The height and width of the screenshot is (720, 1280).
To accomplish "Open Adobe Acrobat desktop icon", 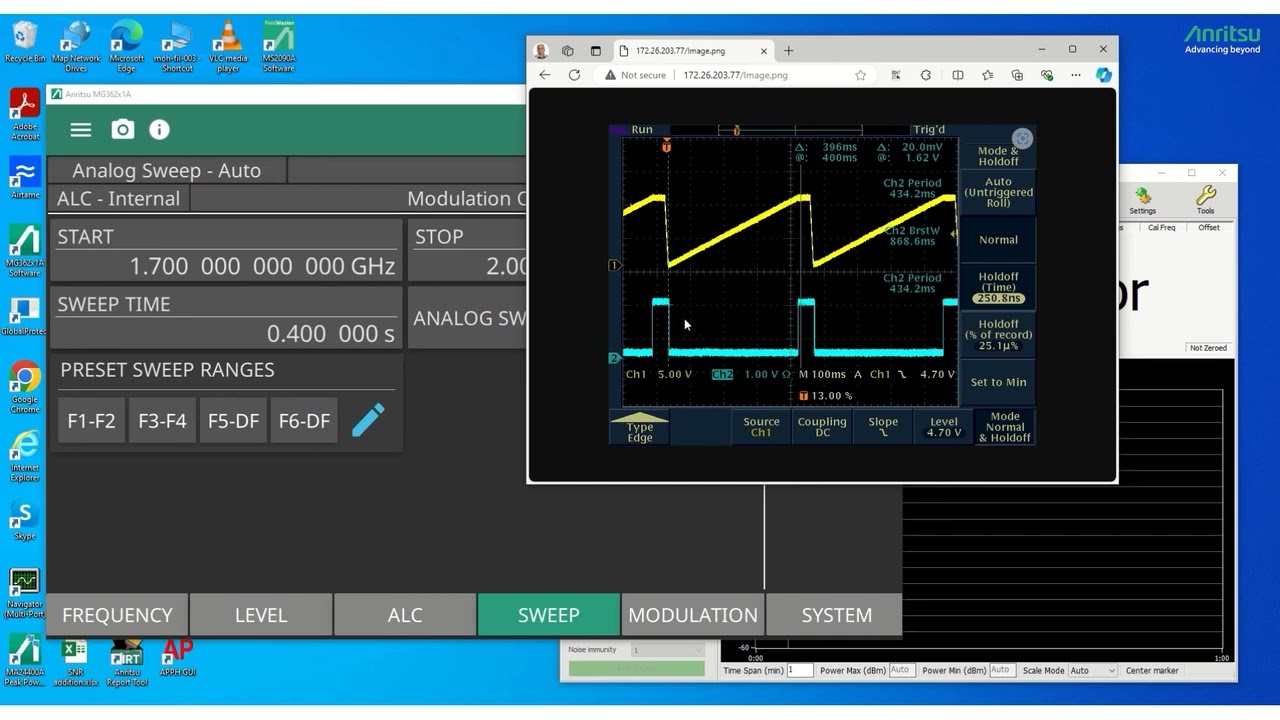I will point(25,115).
